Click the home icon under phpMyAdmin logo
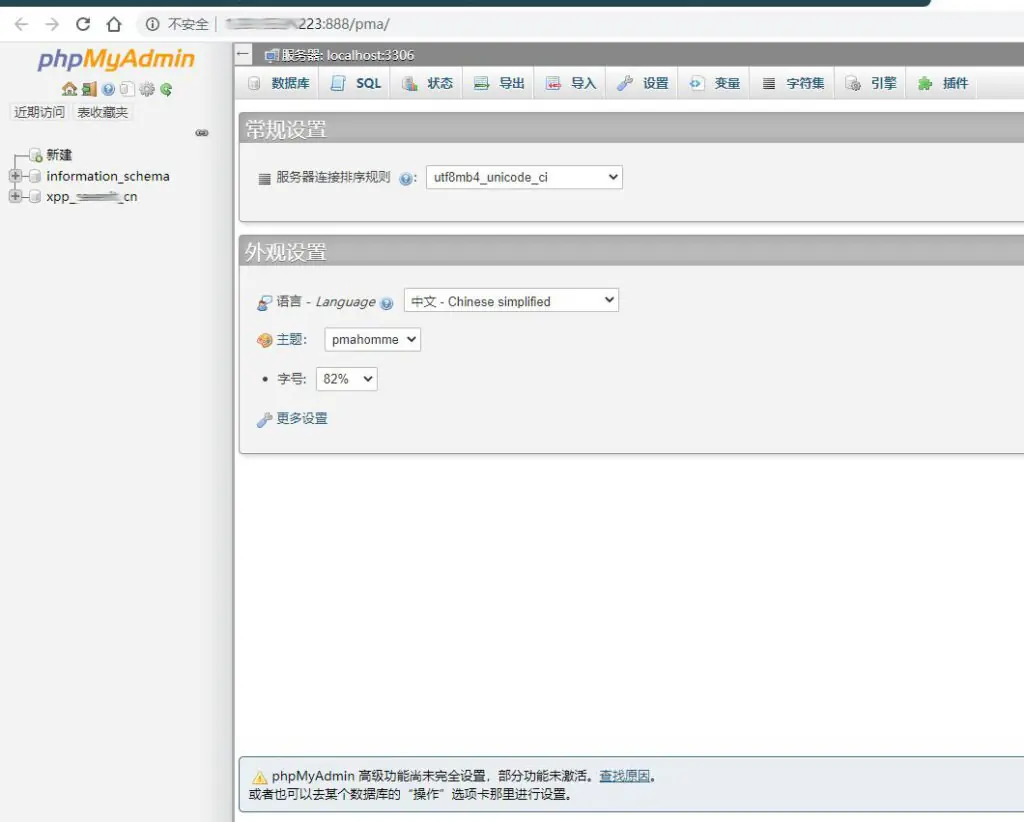This screenshot has height=822, width=1024. click(x=69, y=89)
